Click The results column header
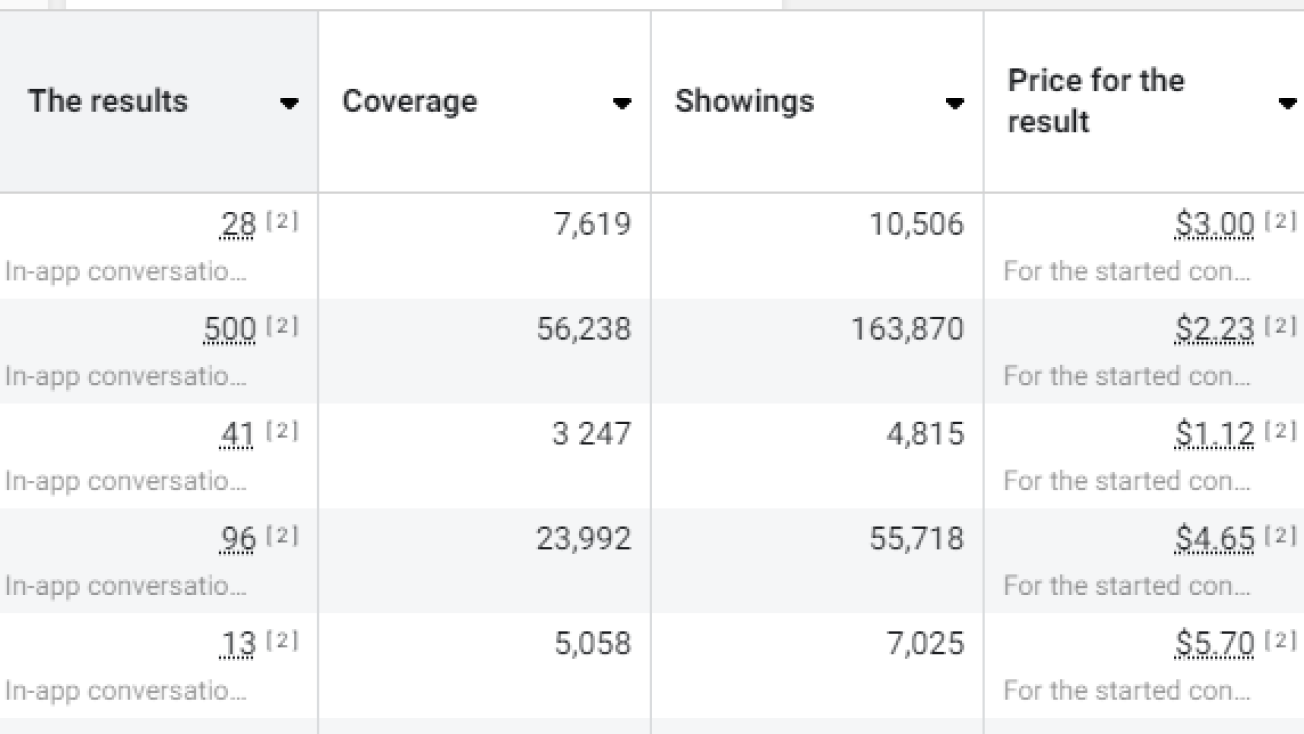This screenshot has height=734, width=1304. (107, 101)
